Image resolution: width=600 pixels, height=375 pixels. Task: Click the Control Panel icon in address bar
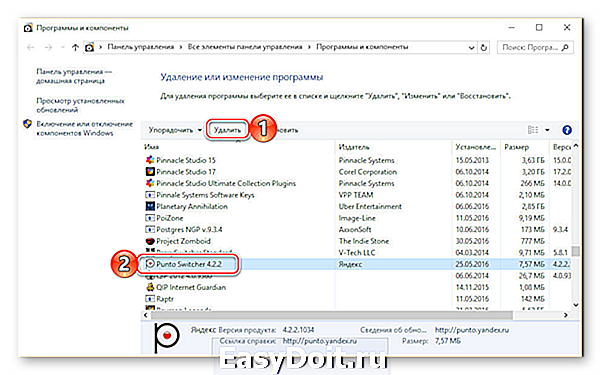[x=89, y=47]
